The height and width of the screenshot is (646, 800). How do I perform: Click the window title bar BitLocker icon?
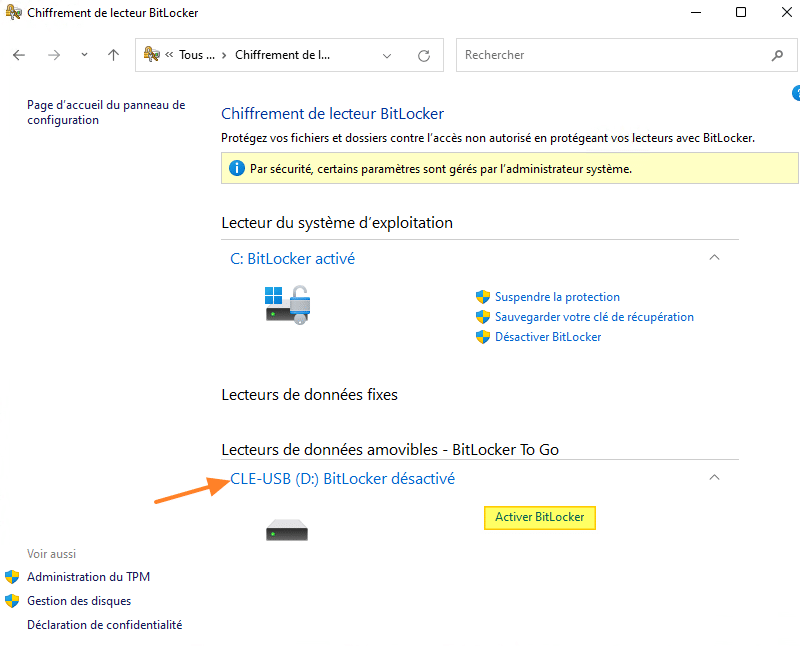click(x=13, y=12)
